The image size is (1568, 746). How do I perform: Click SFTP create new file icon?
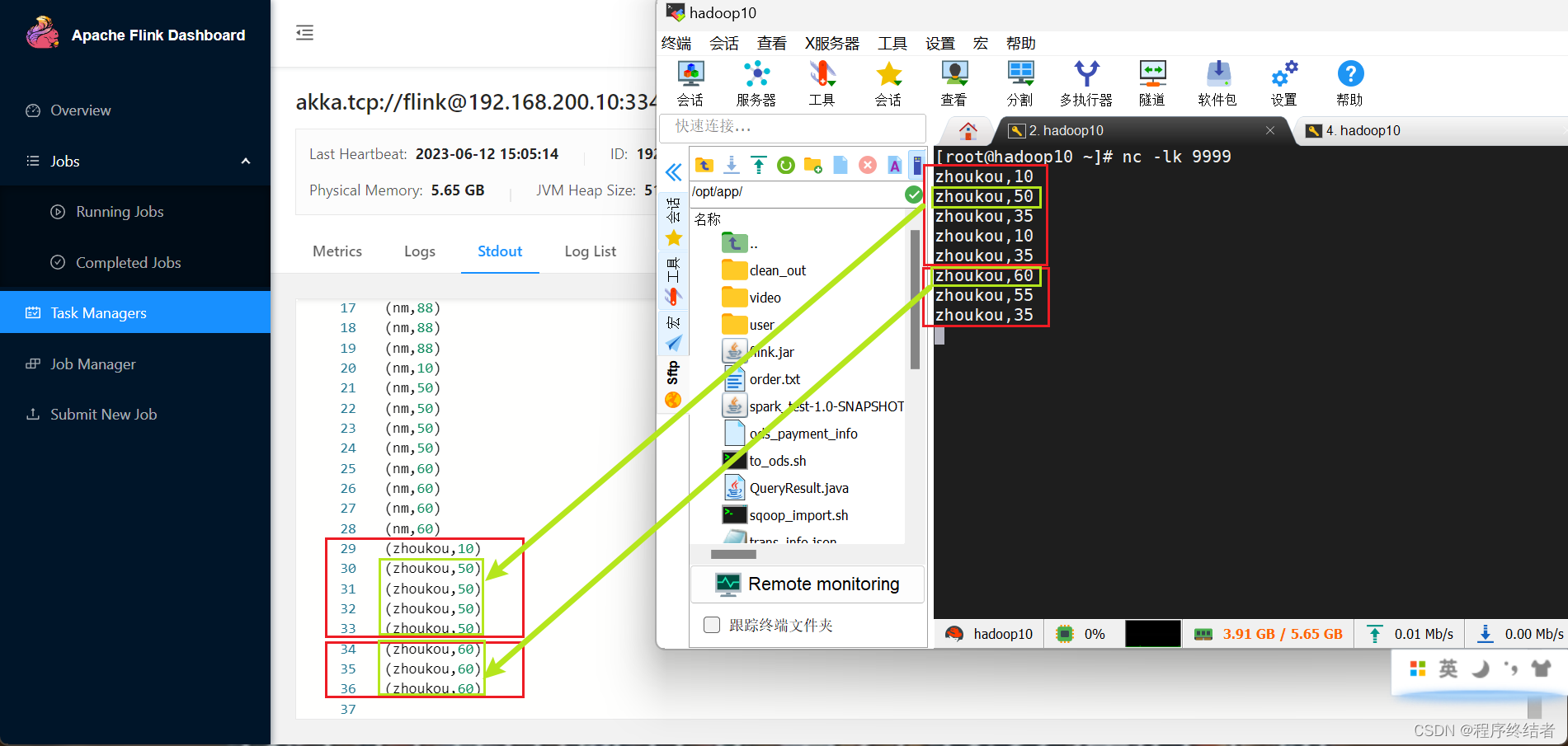click(841, 165)
